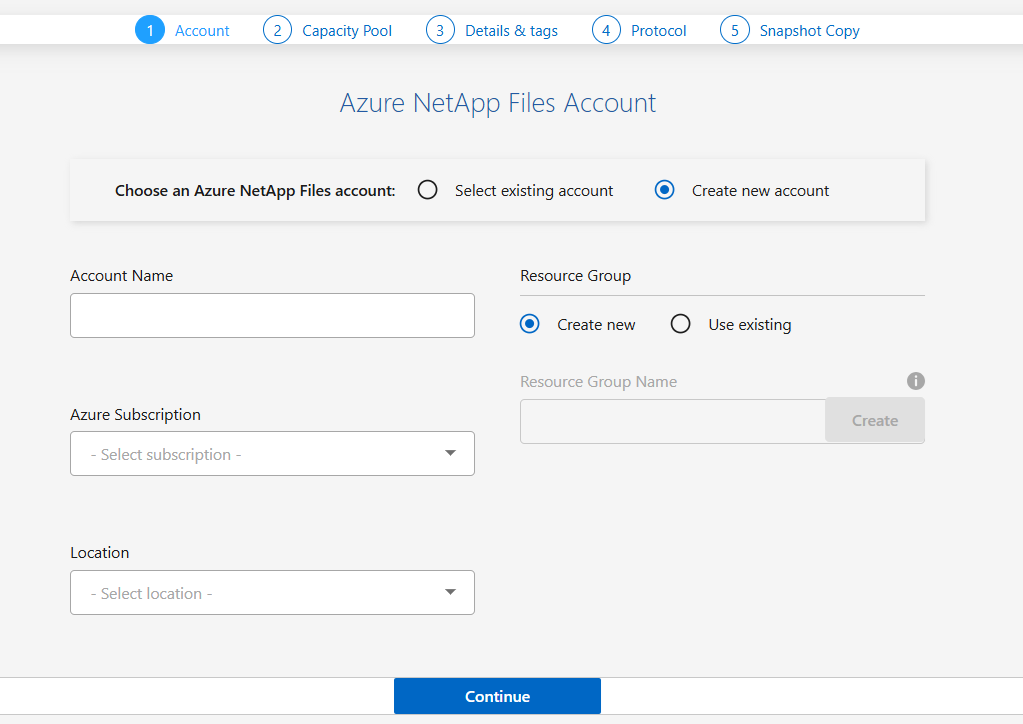Click the step 3 number circle icon
Screen dimensions: 1023x724
pyautogui.click(x=440, y=30)
